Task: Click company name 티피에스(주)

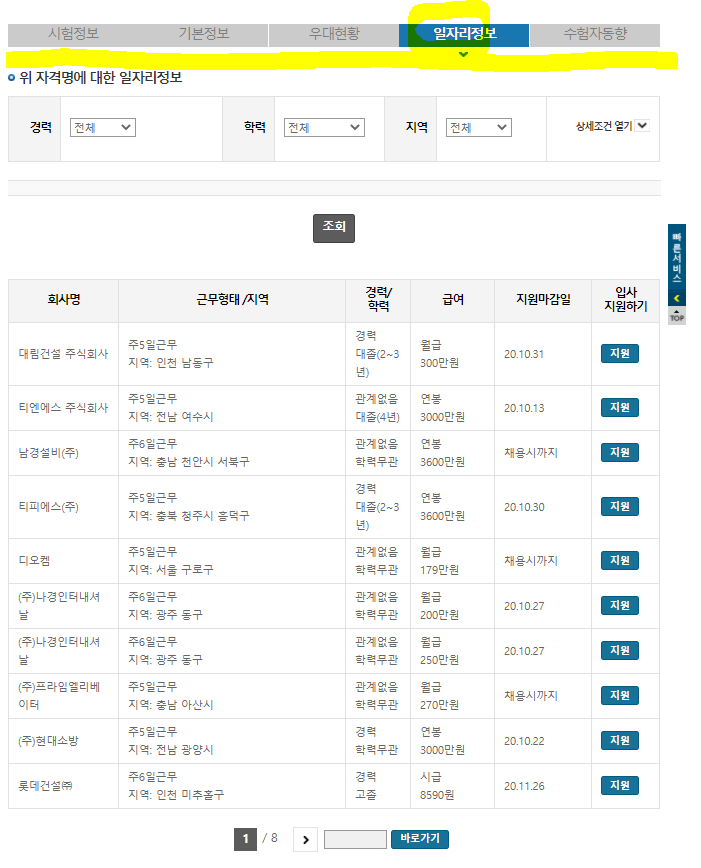Action: [49, 507]
